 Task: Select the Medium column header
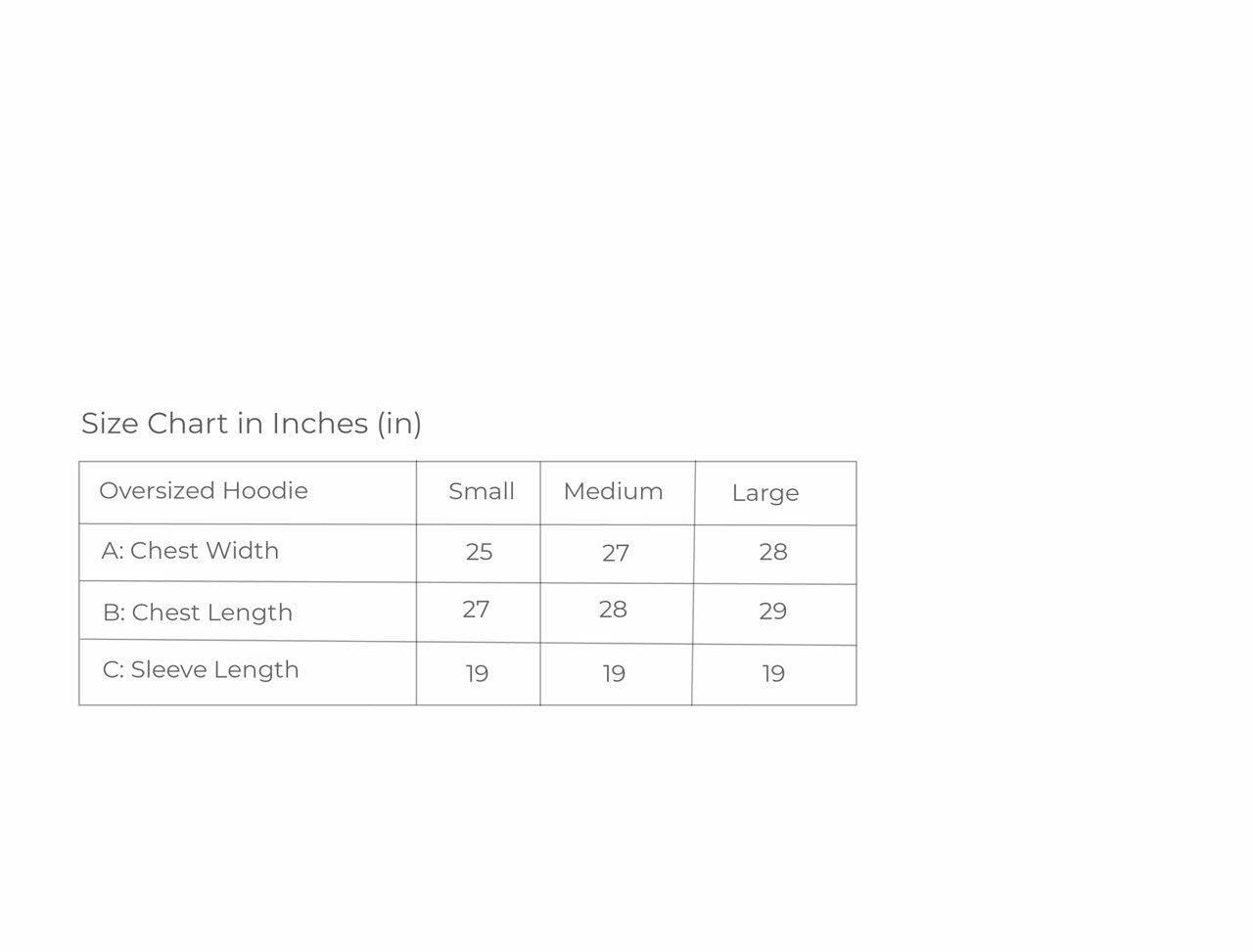pyautogui.click(x=618, y=492)
